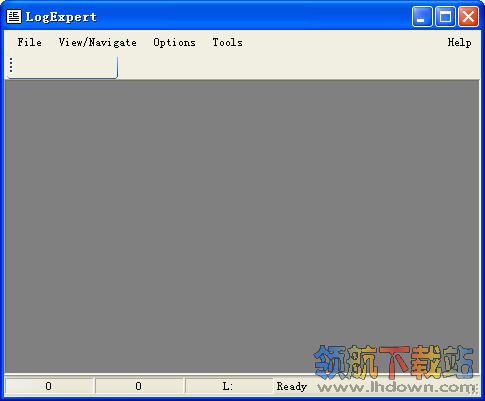
Task: Open the File menu
Action: [x=30, y=42]
